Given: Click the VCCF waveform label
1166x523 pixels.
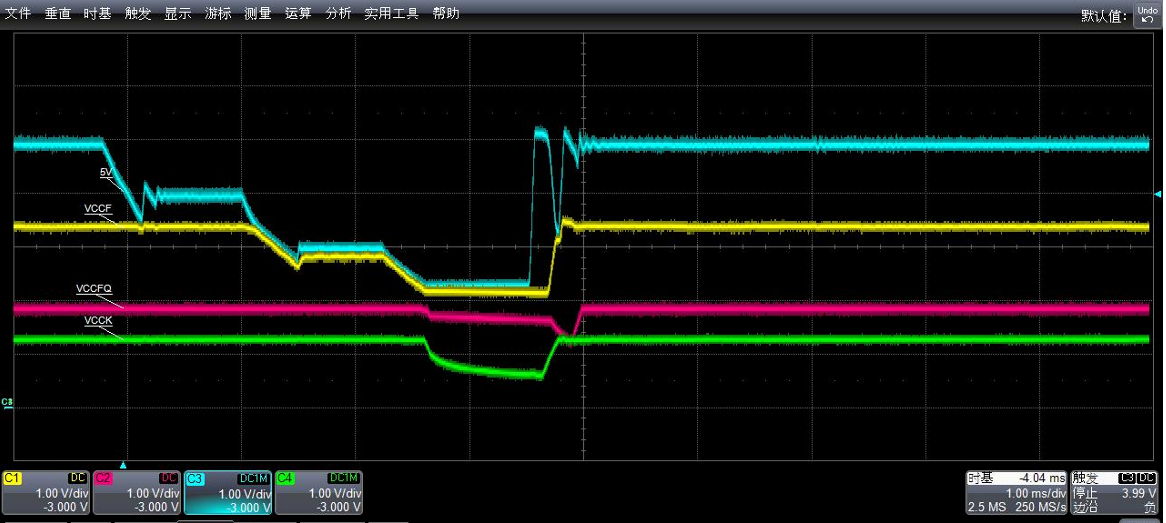Looking at the screenshot, I should [x=98, y=209].
